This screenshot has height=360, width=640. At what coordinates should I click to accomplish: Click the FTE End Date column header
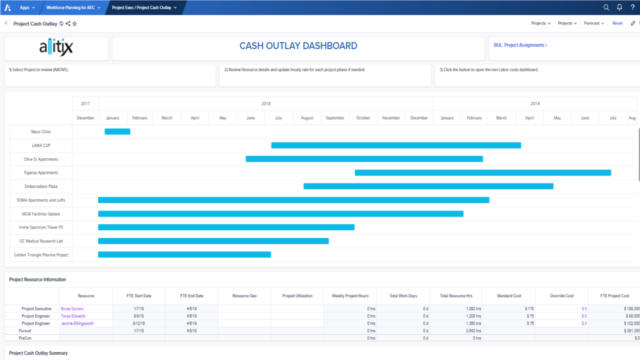coord(192,296)
